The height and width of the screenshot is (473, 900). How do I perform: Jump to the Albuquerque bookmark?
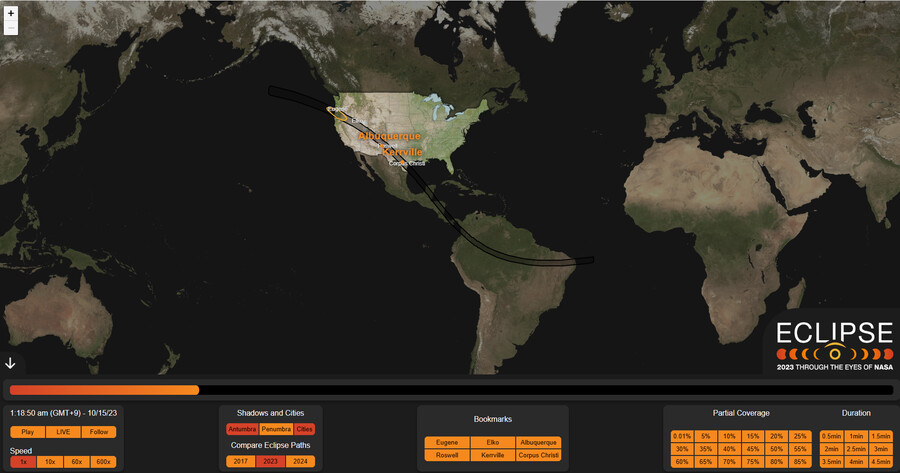(538, 442)
